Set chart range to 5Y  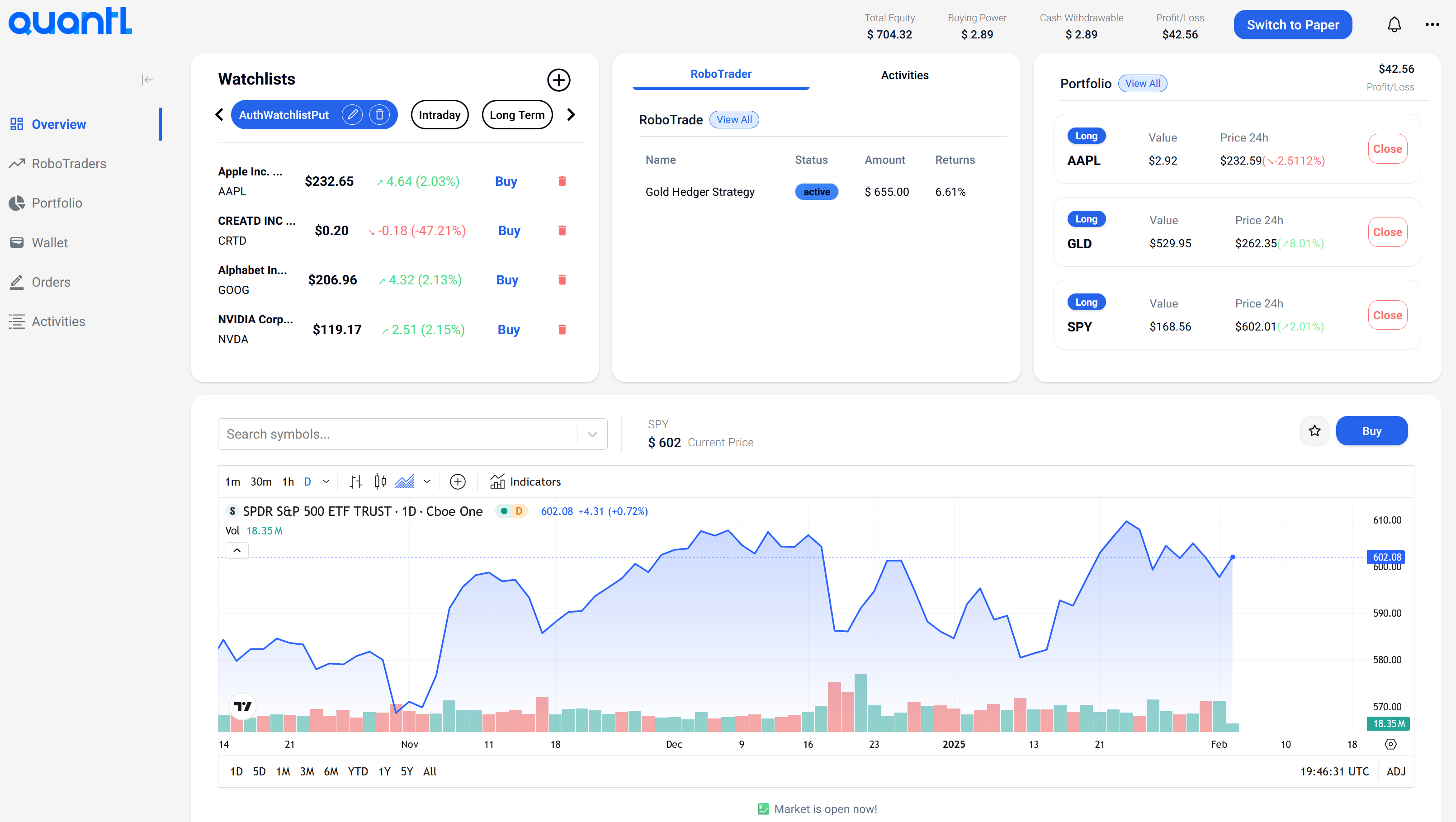click(x=407, y=771)
